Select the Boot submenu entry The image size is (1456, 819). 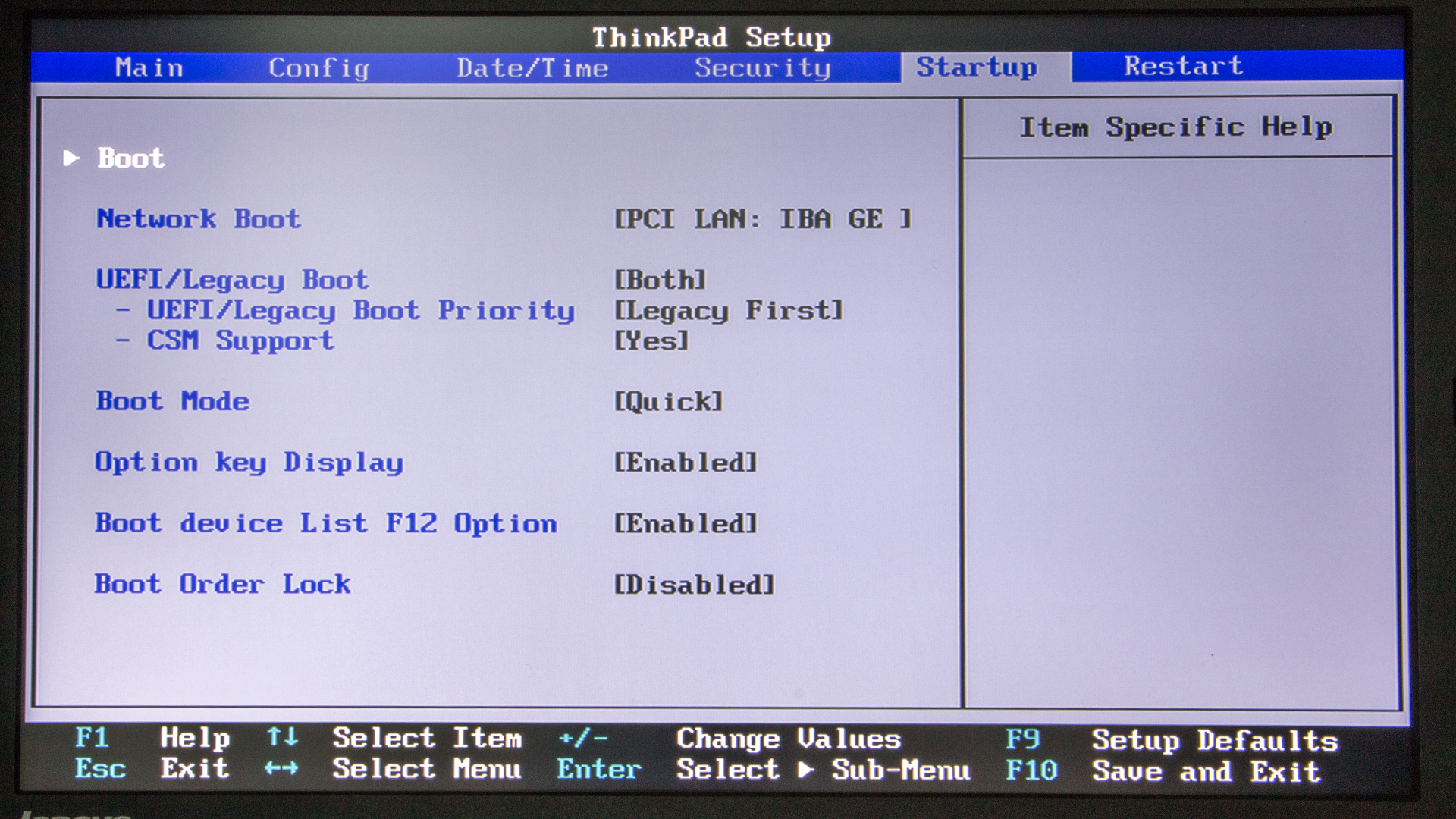click(130, 158)
